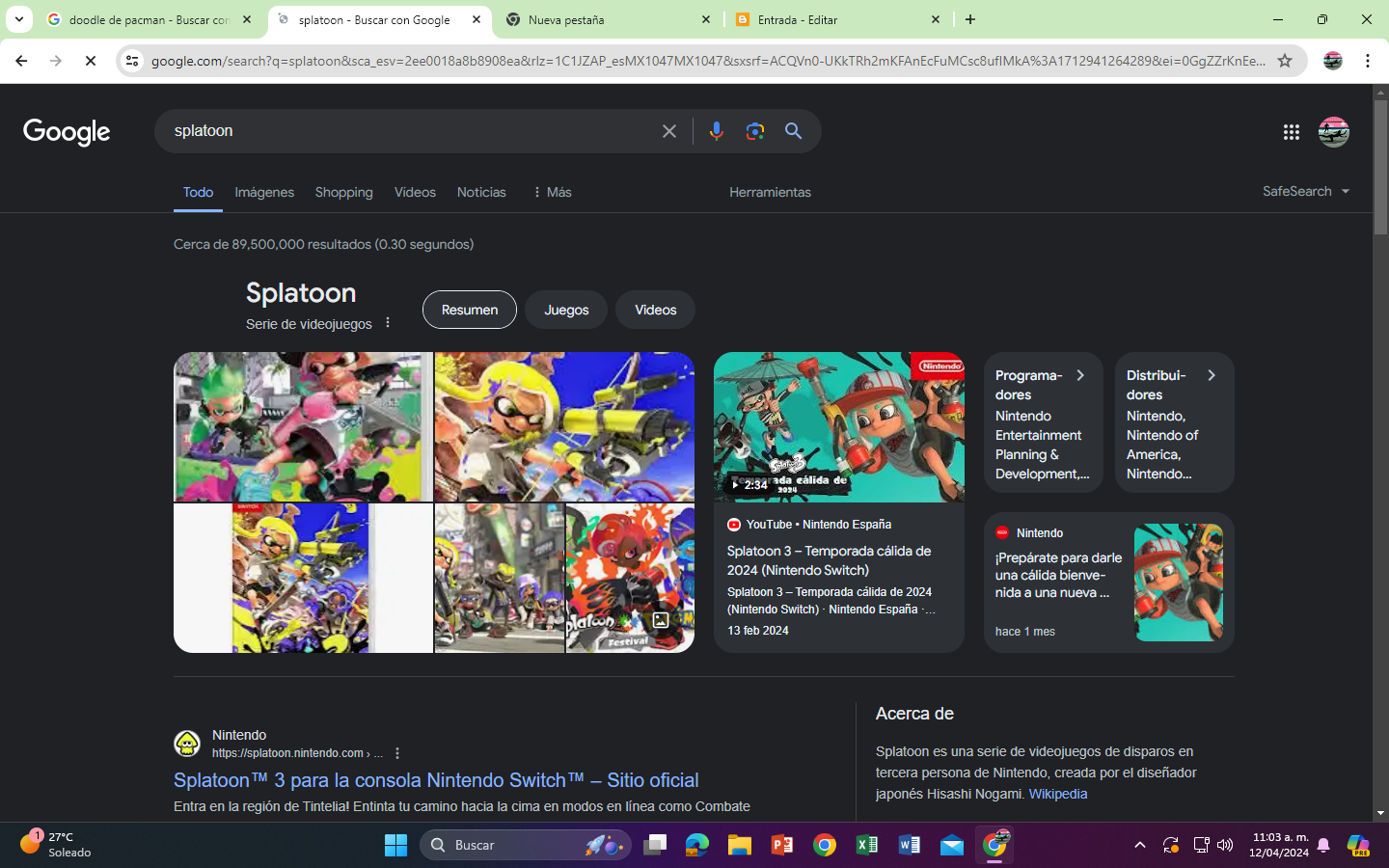Open Herramientas search tools
Viewport: 1389px width, 868px height.
point(770,192)
